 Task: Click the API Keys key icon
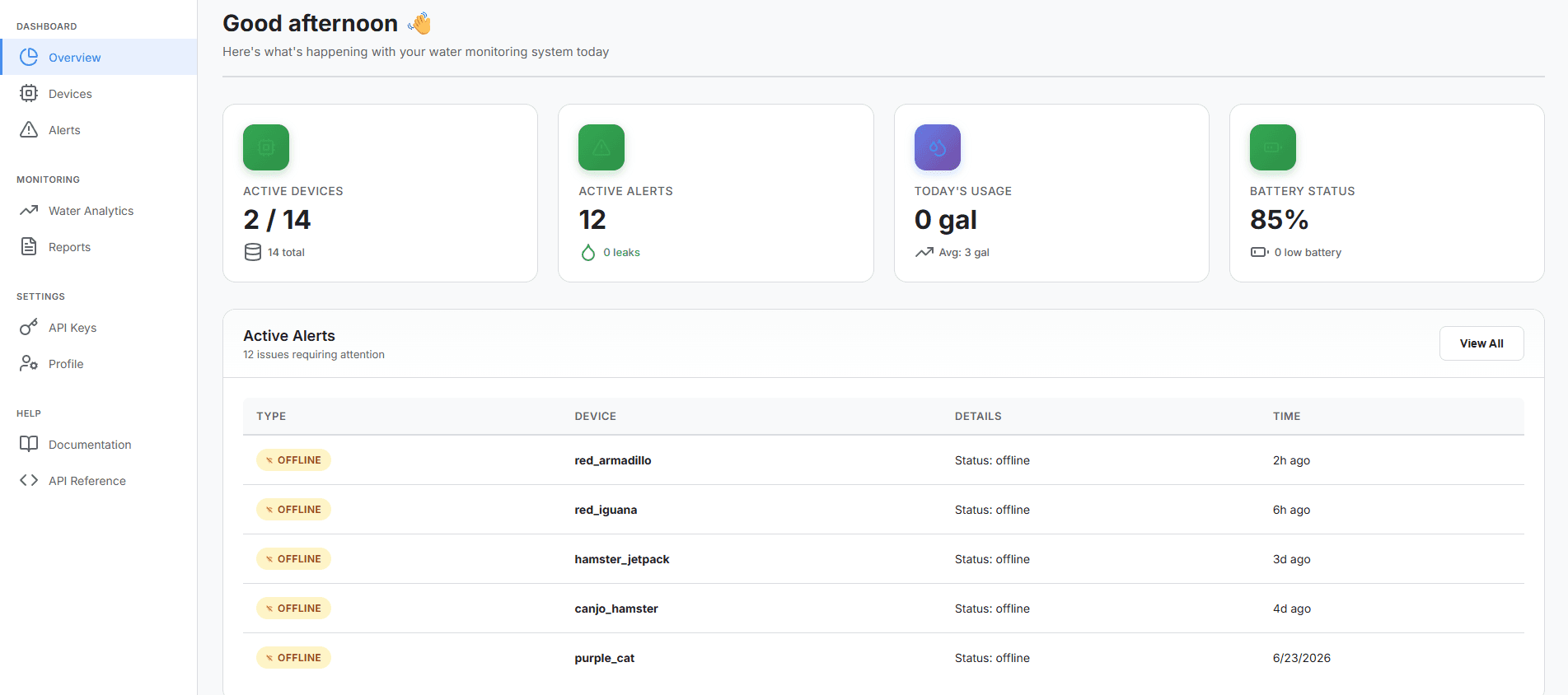tap(29, 327)
